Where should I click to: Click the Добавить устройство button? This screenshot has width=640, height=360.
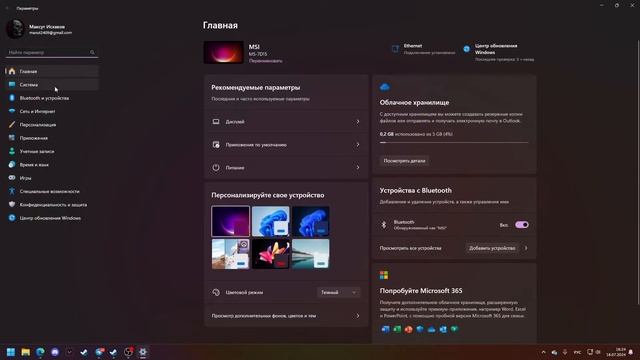click(492, 248)
